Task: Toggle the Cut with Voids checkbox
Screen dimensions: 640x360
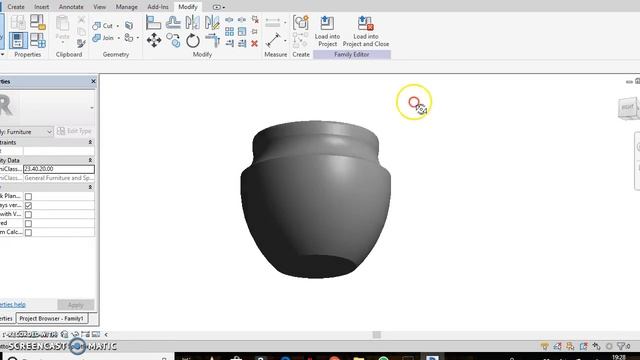Action: [28, 214]
